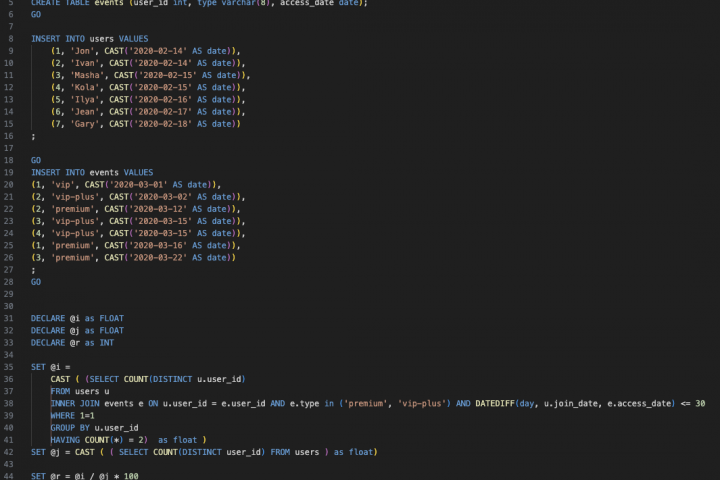This screenshot has width=720, height=480.
Task: Click the SET @j = CAST line
Action: click(204, 452)
